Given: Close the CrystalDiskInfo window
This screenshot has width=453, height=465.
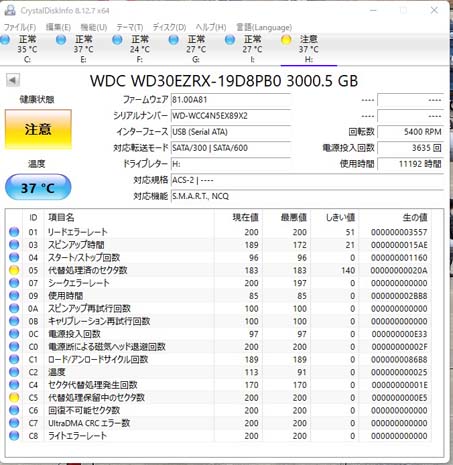Looking at the screenshot, I should point(434,10).
